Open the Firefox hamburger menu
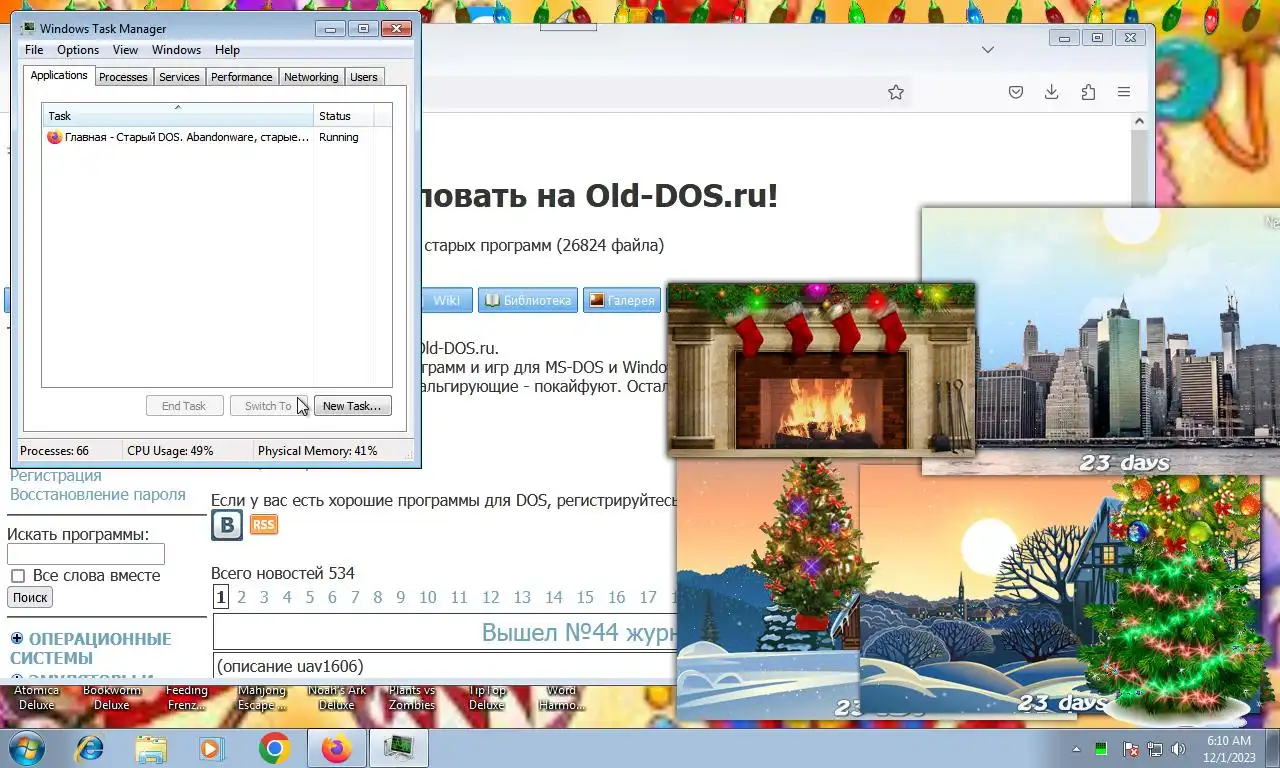The image size is (1280, 768). 1124,92
